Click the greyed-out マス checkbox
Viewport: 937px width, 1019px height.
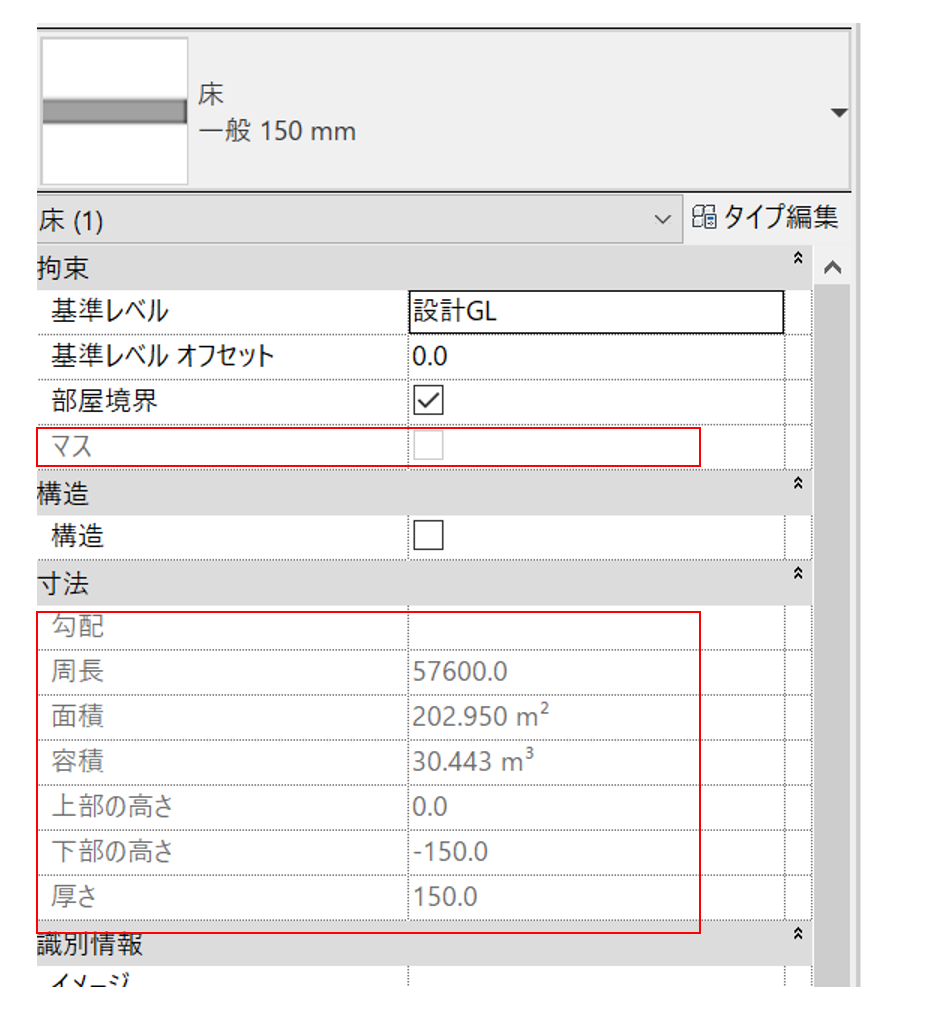point(428,447)
